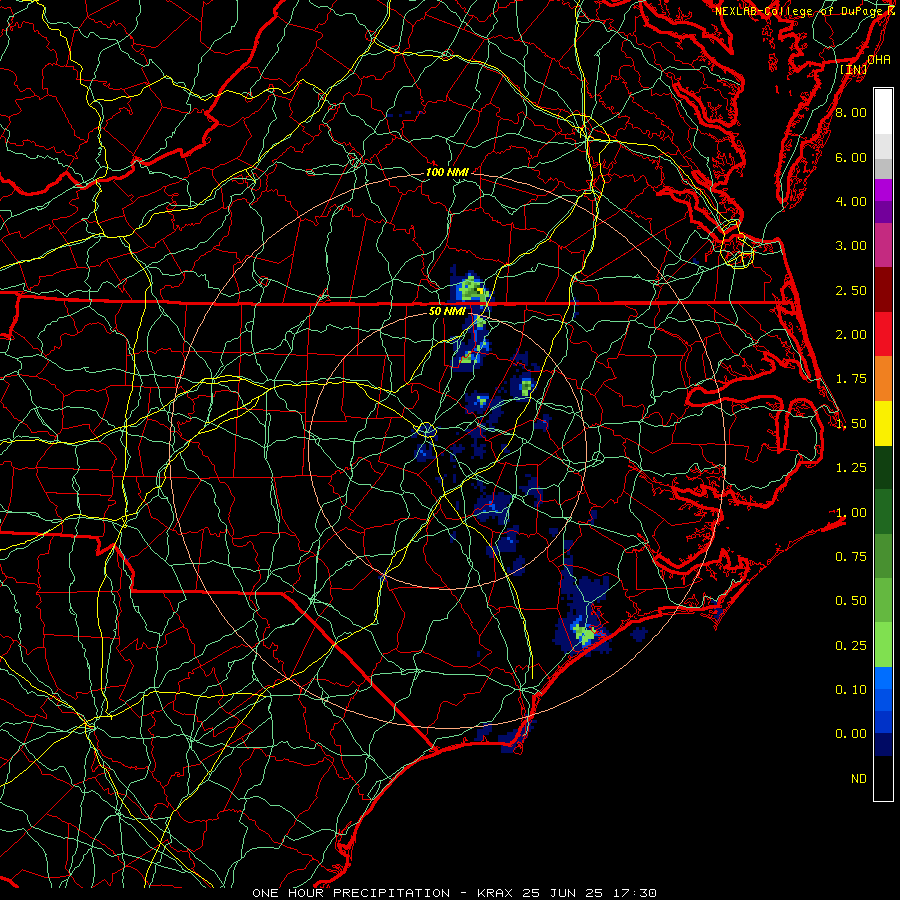This screenshot has width=900, height=900.
Task: Click the 0.25 legend label
Action: coord(851,646)
